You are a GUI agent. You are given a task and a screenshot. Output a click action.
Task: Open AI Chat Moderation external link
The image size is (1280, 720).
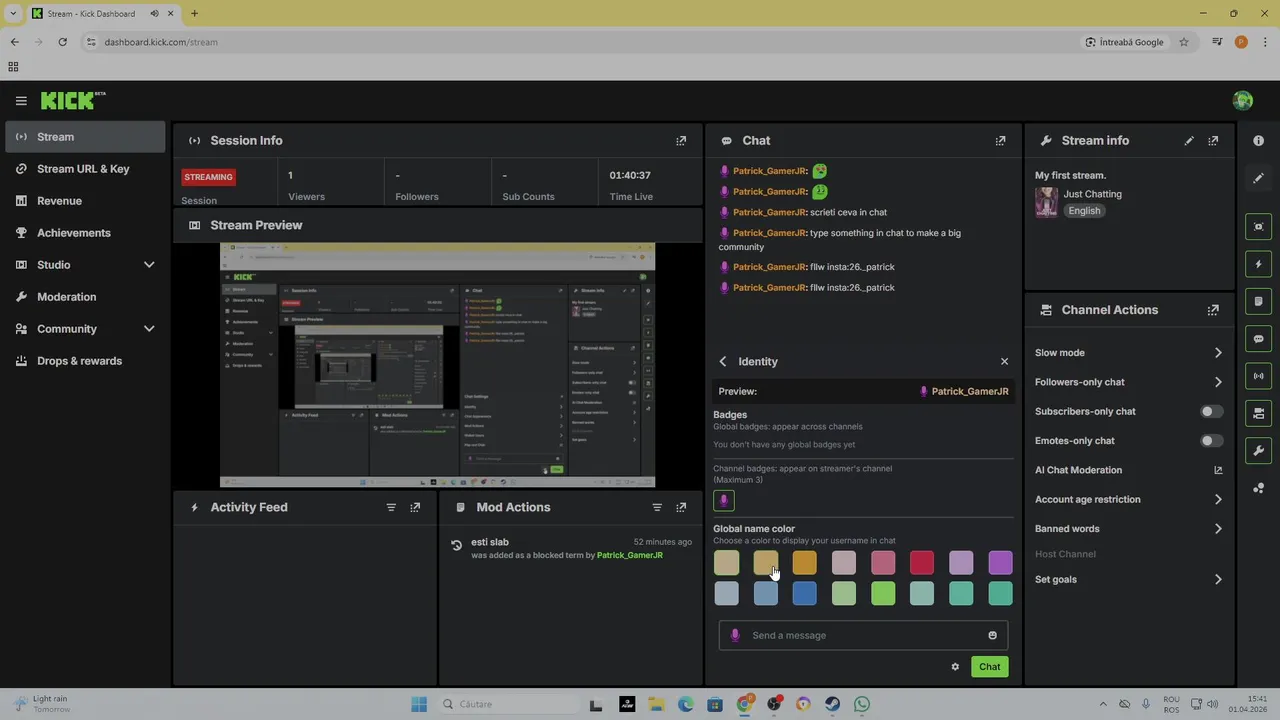tap(1218, 470)
